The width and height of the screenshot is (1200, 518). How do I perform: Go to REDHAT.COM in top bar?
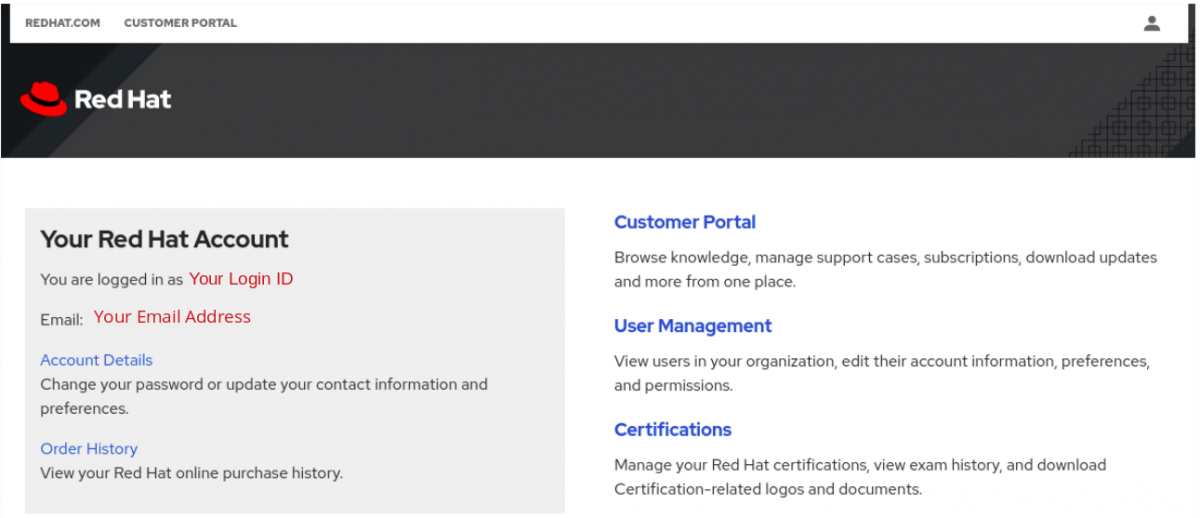(62, 23)
